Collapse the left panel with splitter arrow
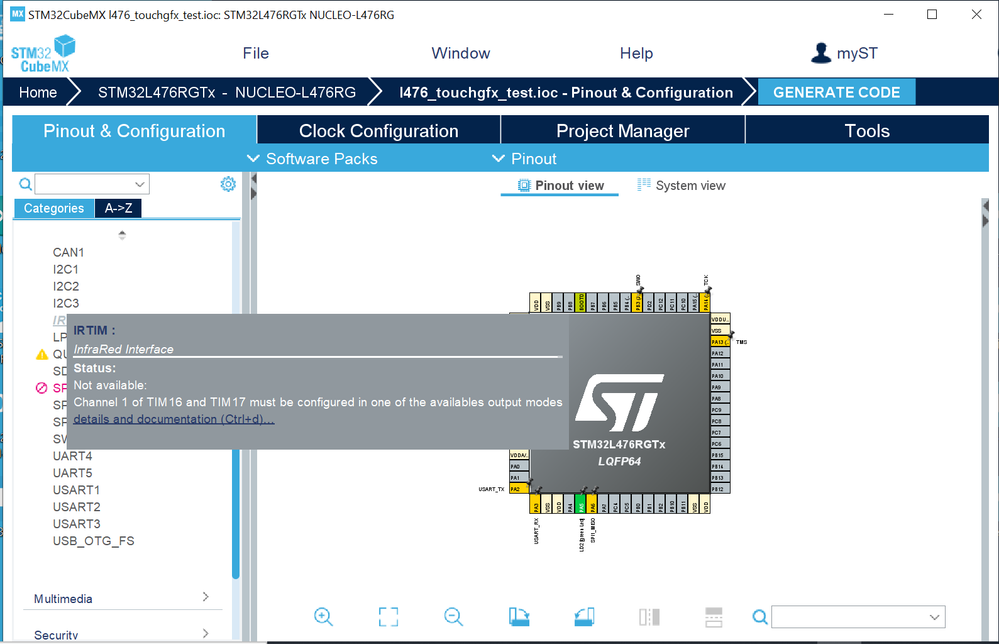 [253, 179]
